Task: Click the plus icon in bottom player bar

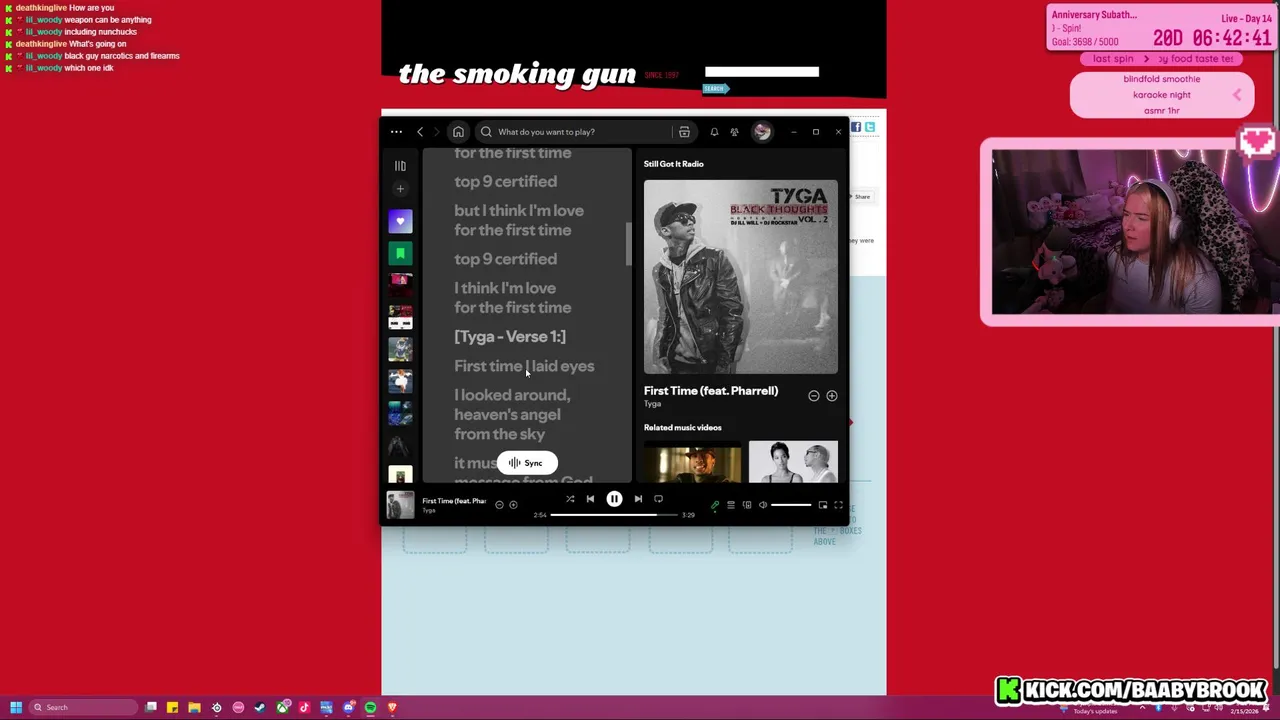Action: 513,505
